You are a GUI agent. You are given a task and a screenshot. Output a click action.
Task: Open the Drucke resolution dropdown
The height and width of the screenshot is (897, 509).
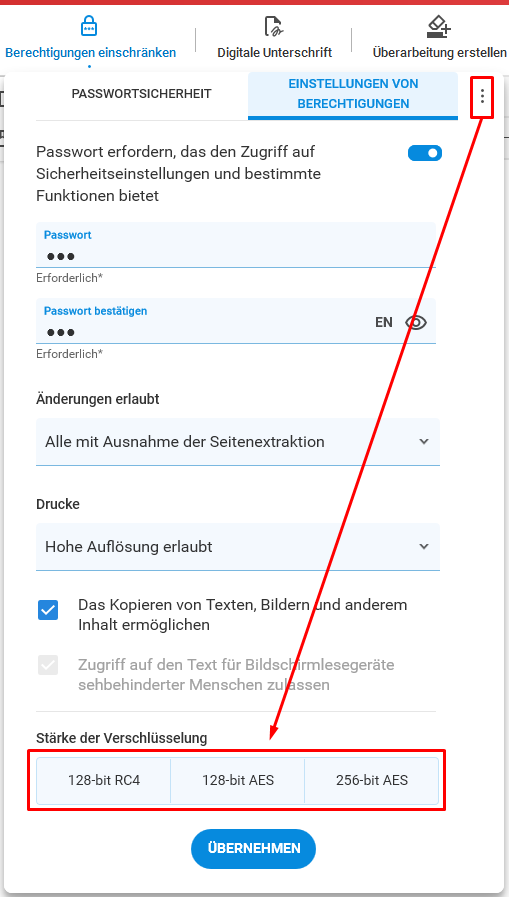click(238, 547)
